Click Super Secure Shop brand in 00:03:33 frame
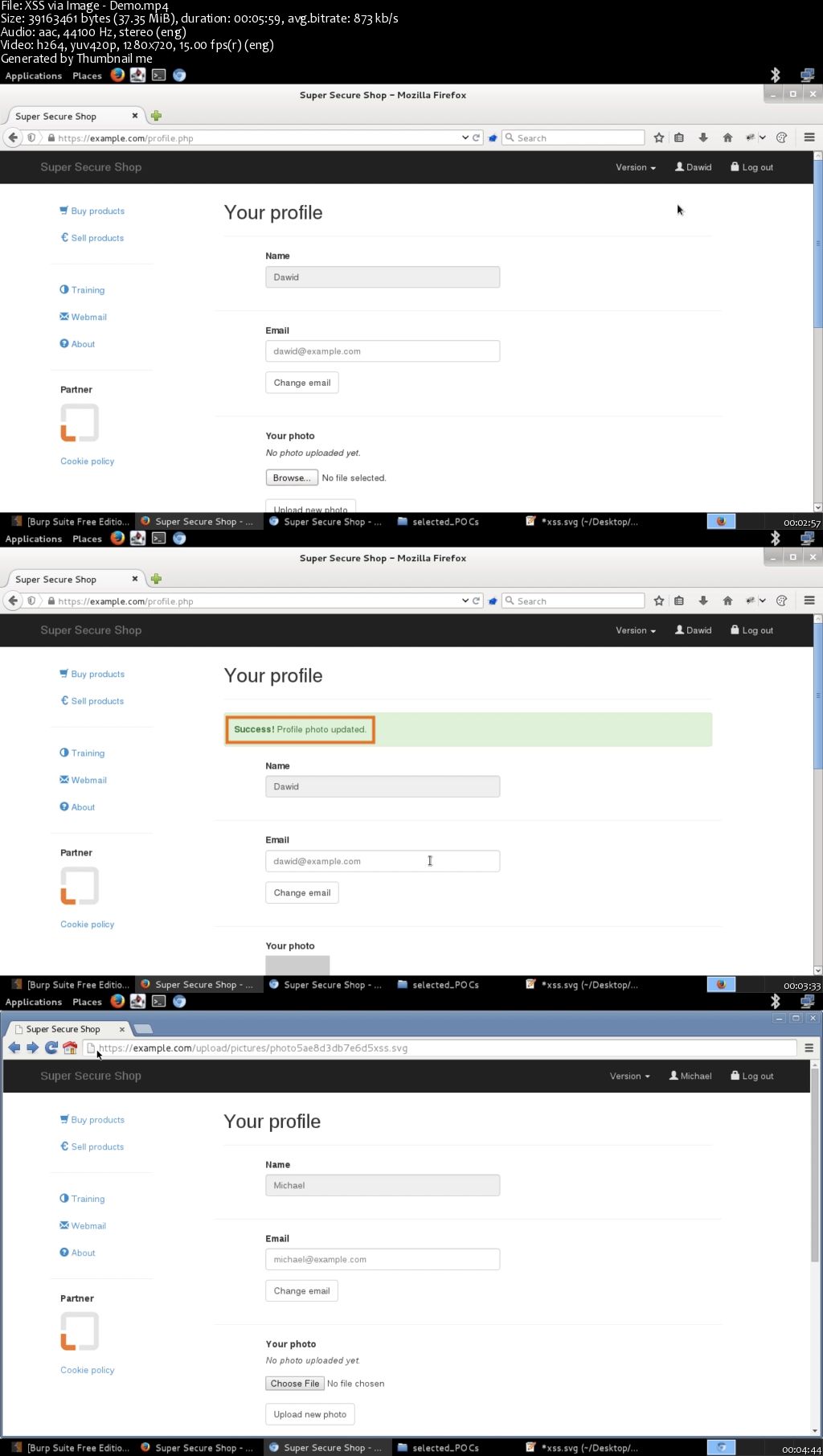This screenshot has height=1456, width=823. pyautogui.click(x=91, y=630)
